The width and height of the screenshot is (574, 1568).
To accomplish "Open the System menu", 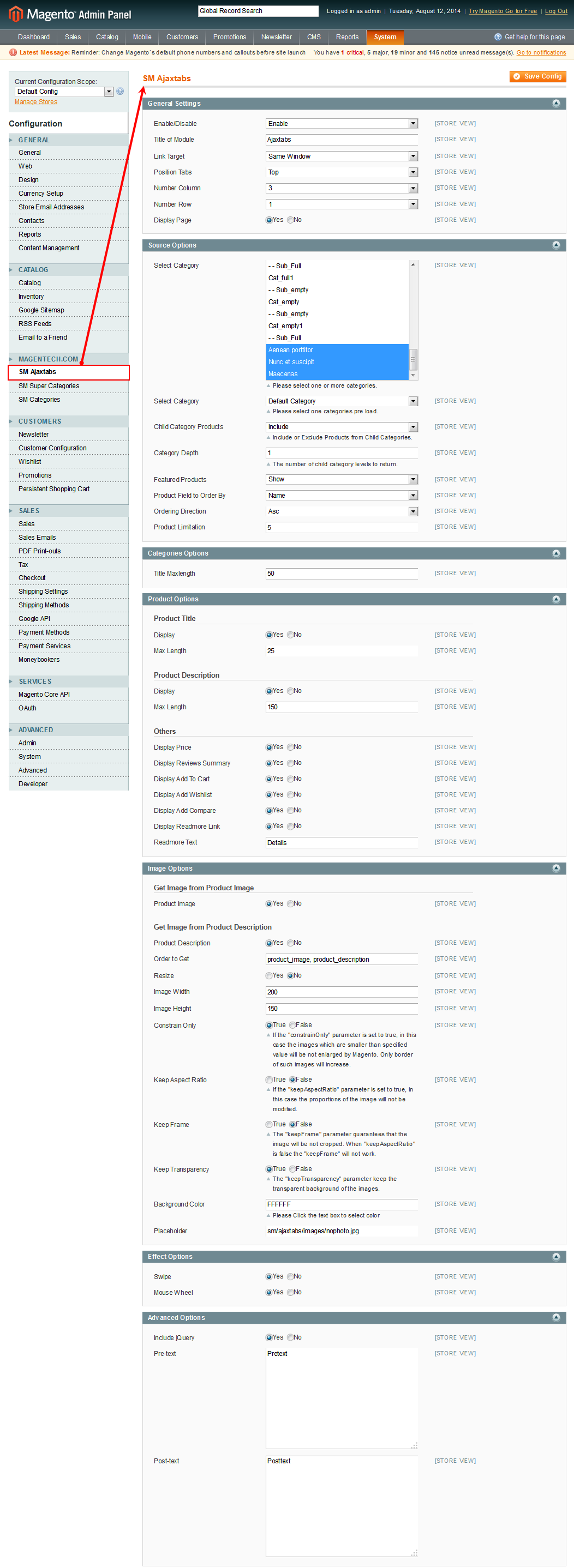I will (385, 37).
